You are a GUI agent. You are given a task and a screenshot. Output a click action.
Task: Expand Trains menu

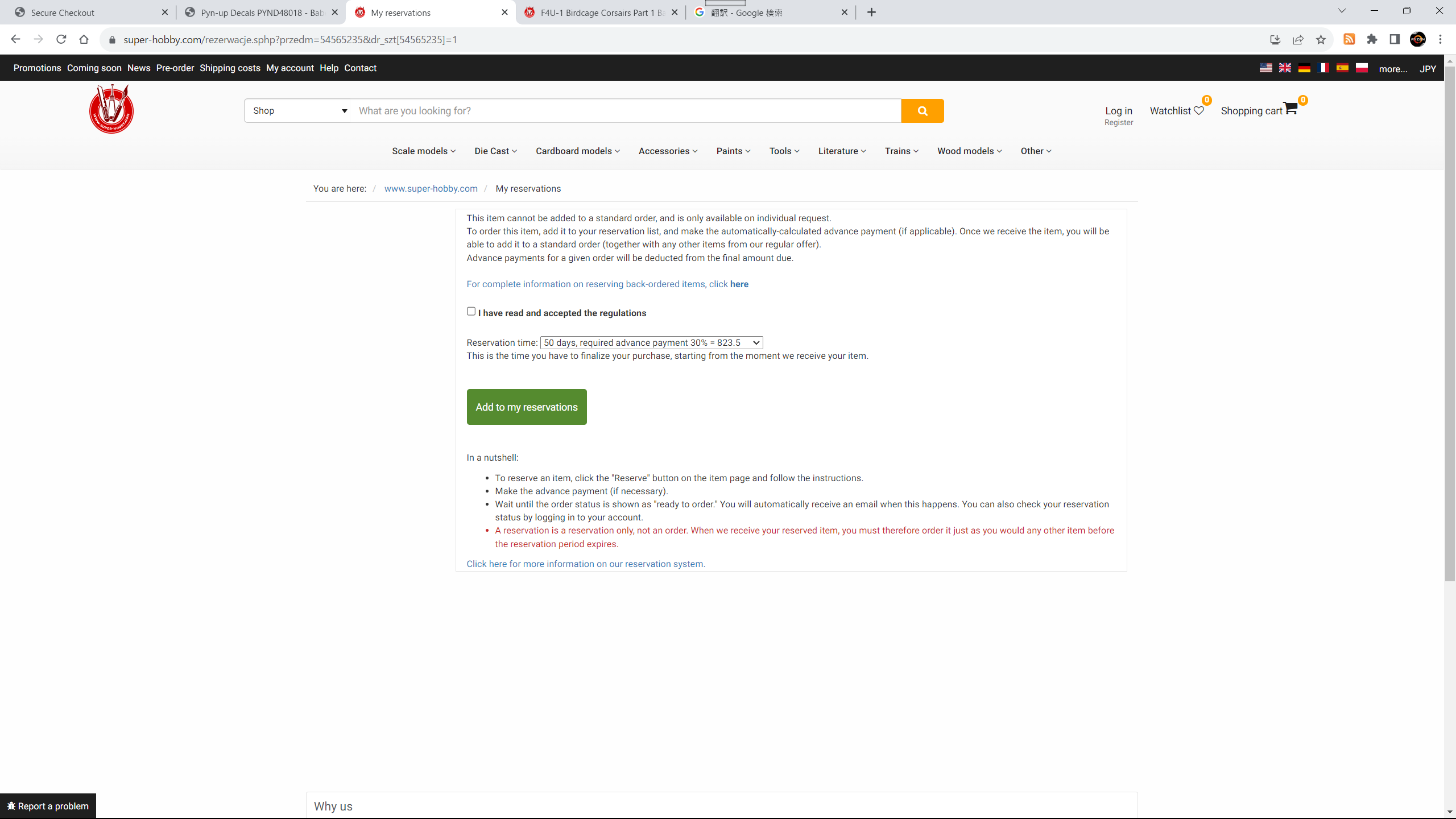901,151
